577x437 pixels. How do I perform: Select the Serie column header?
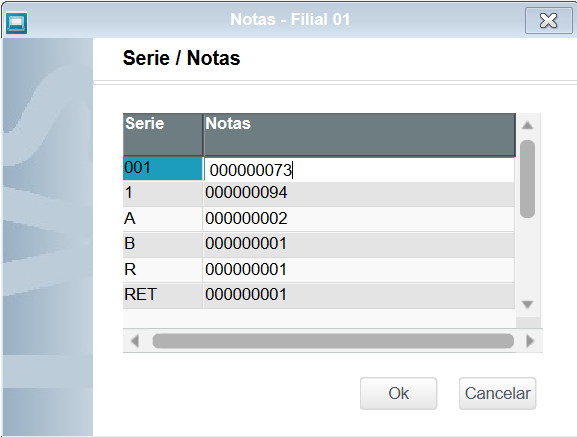coord(163,135)
